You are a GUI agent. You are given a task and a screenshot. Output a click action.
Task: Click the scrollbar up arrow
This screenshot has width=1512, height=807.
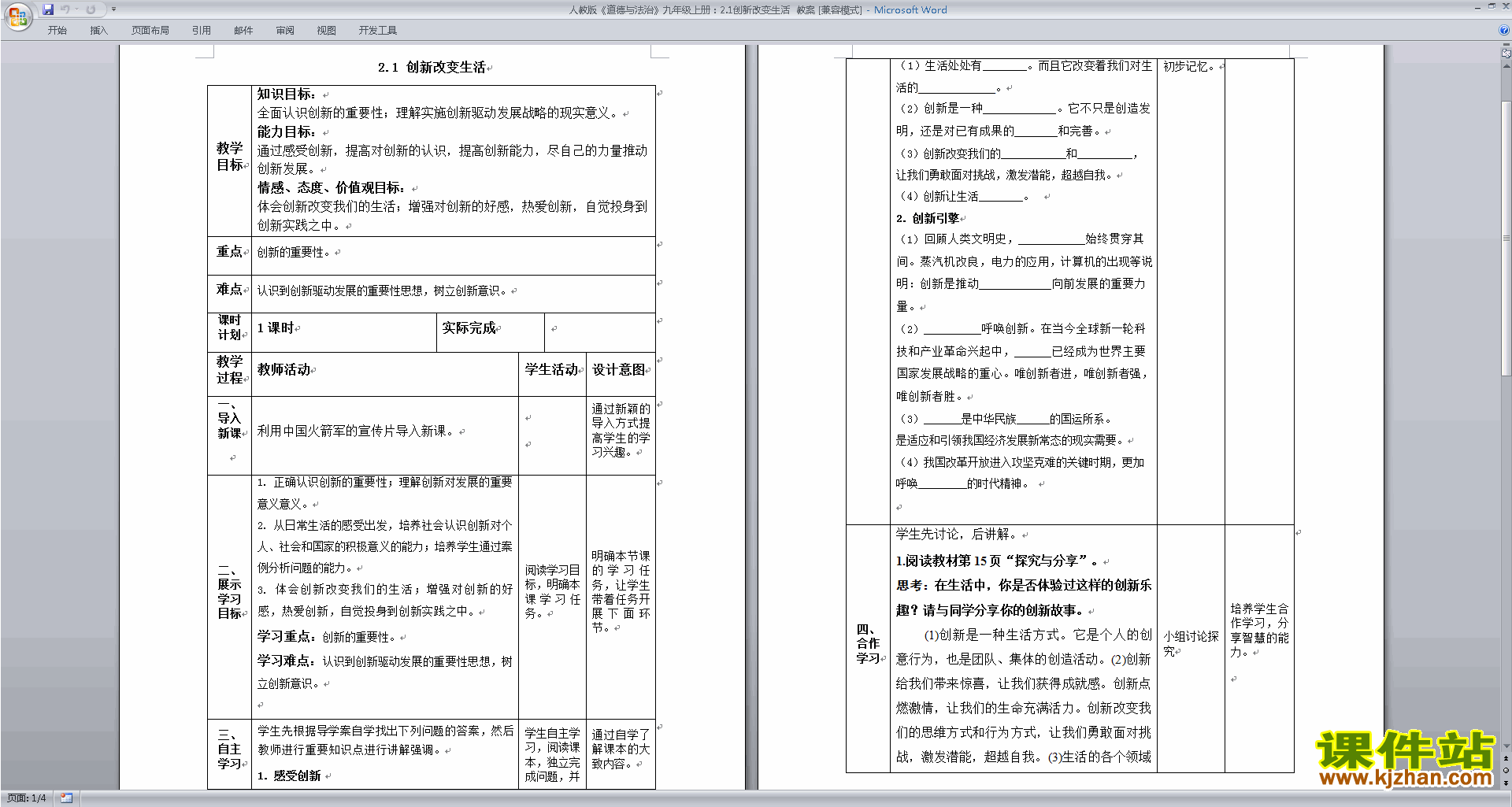(x=1506, y=65)
